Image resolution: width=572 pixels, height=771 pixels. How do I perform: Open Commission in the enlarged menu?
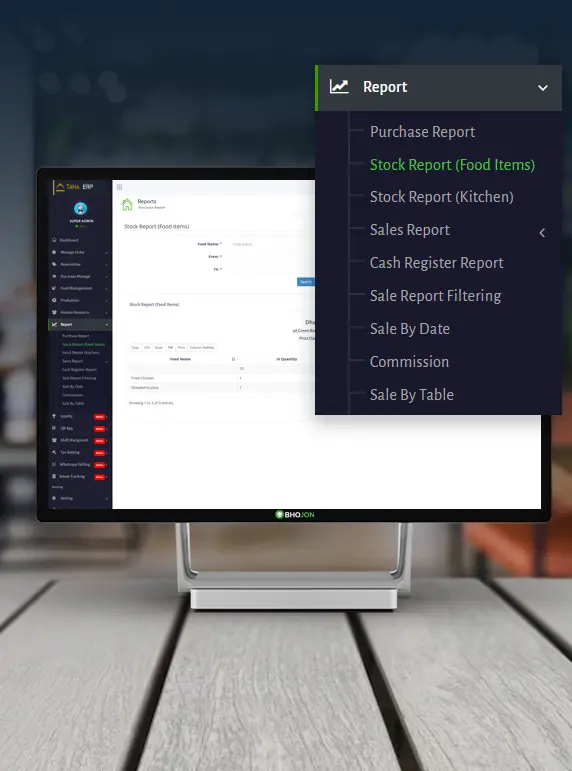[x=409, y=361]
